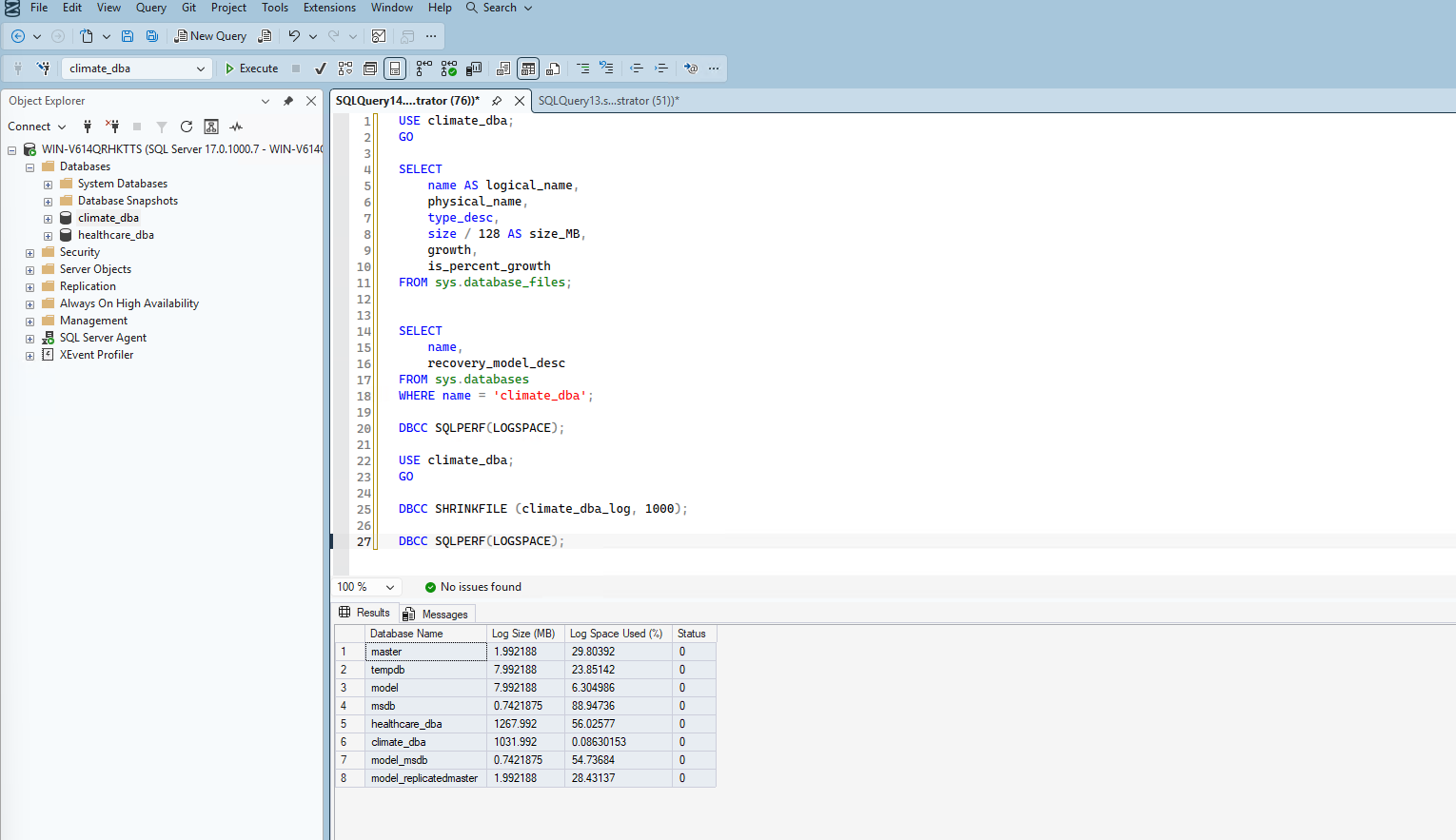Select the climate_dba cell in results
Image resolution: width=1456 pixels, height=840 pixels.
[425, 742]
